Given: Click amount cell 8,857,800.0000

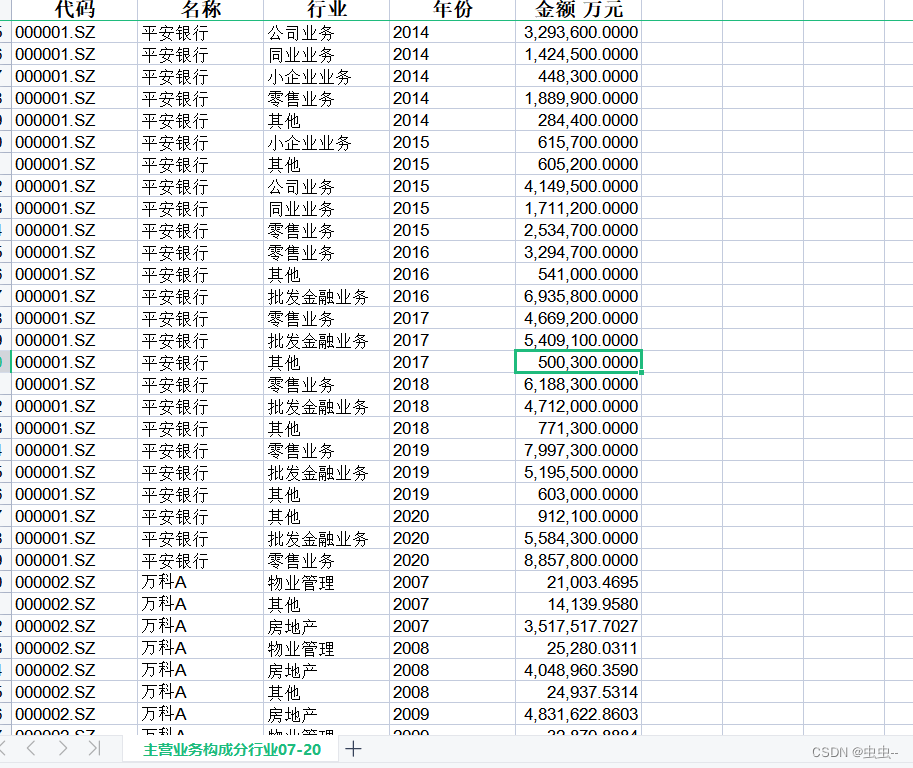Looking at the screenshot, I should (579, 560).
